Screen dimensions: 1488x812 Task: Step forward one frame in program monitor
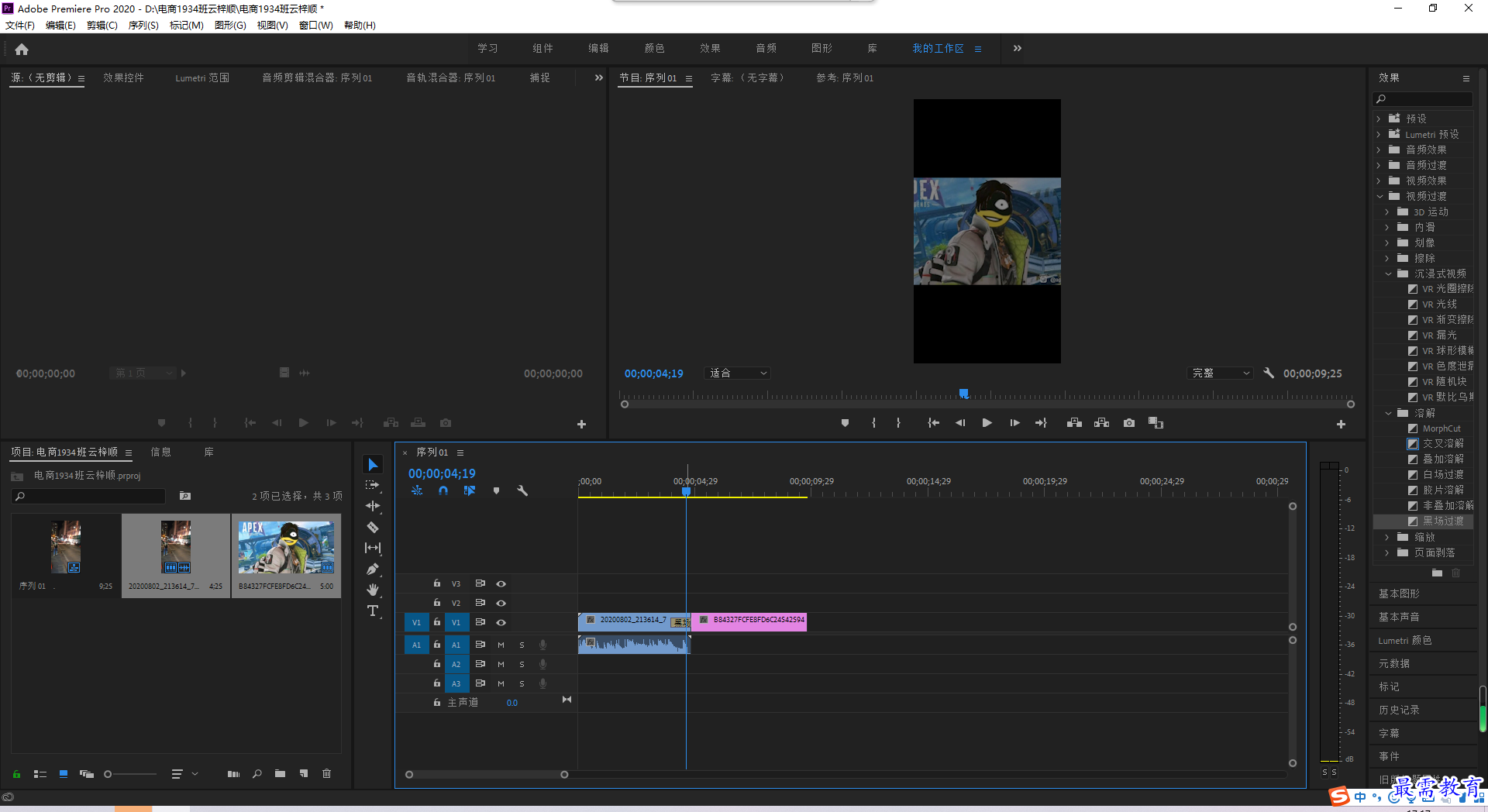tap(1014, 423)
